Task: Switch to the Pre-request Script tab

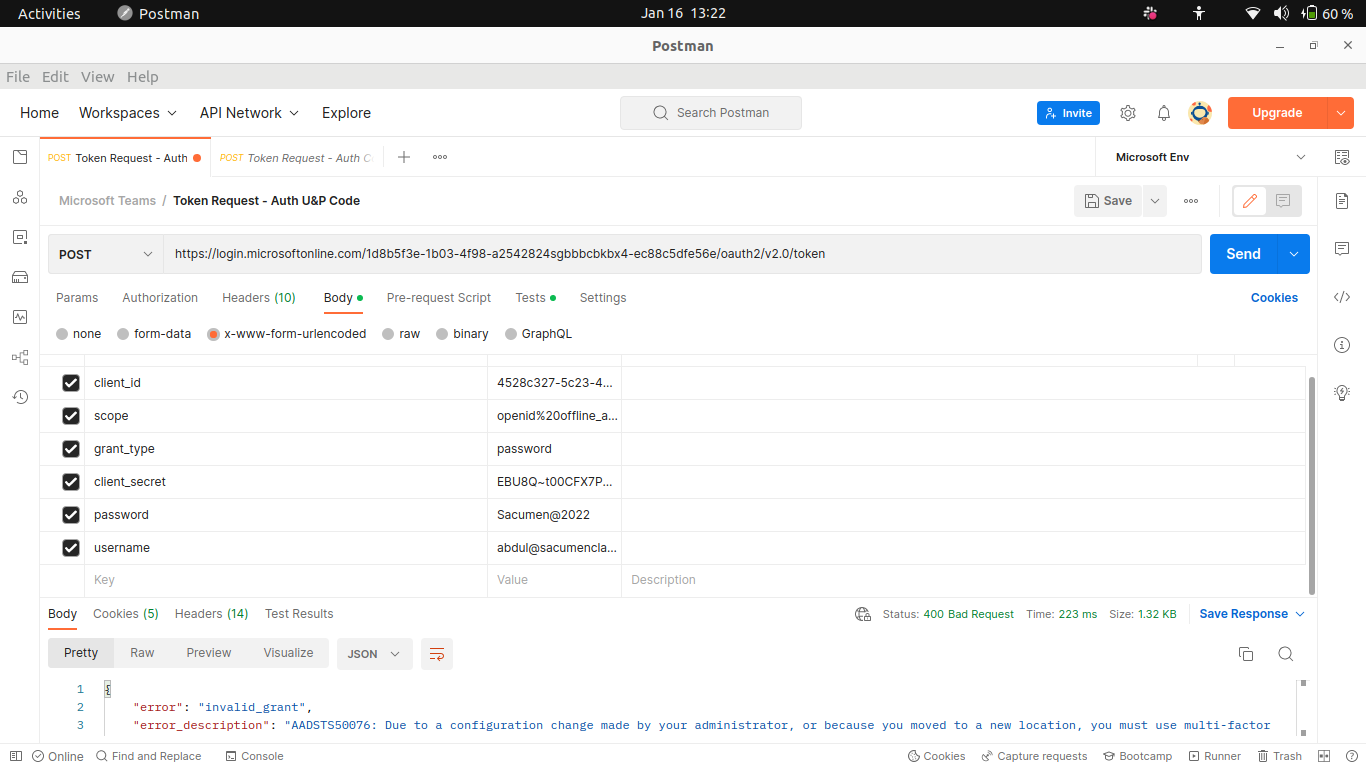Action: pos(439,298)
